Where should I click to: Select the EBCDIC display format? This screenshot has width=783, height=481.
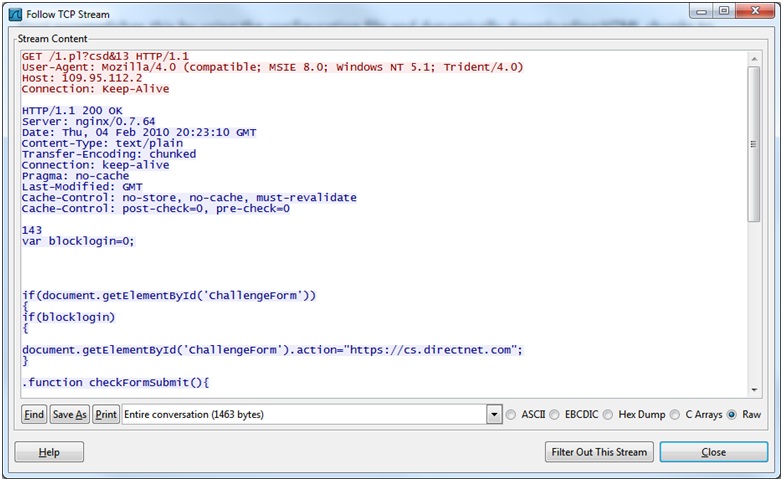[x=554, y=415]
